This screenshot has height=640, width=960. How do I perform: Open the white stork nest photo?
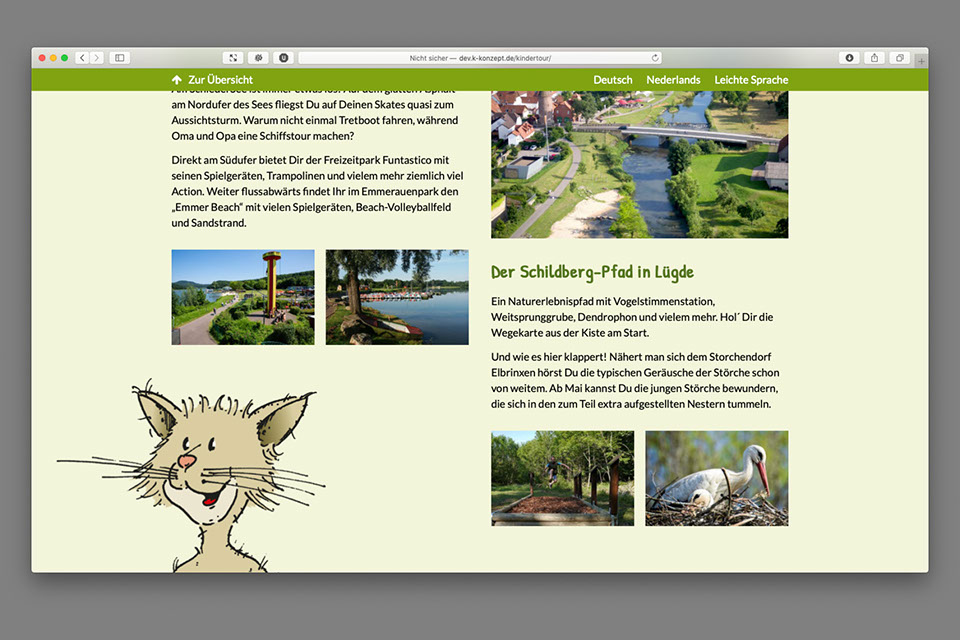(716, 478)
